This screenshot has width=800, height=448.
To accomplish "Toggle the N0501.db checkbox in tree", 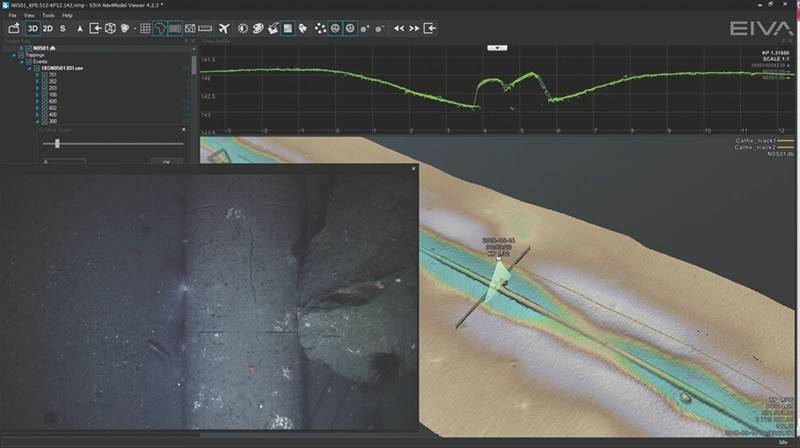I will 29,48.
